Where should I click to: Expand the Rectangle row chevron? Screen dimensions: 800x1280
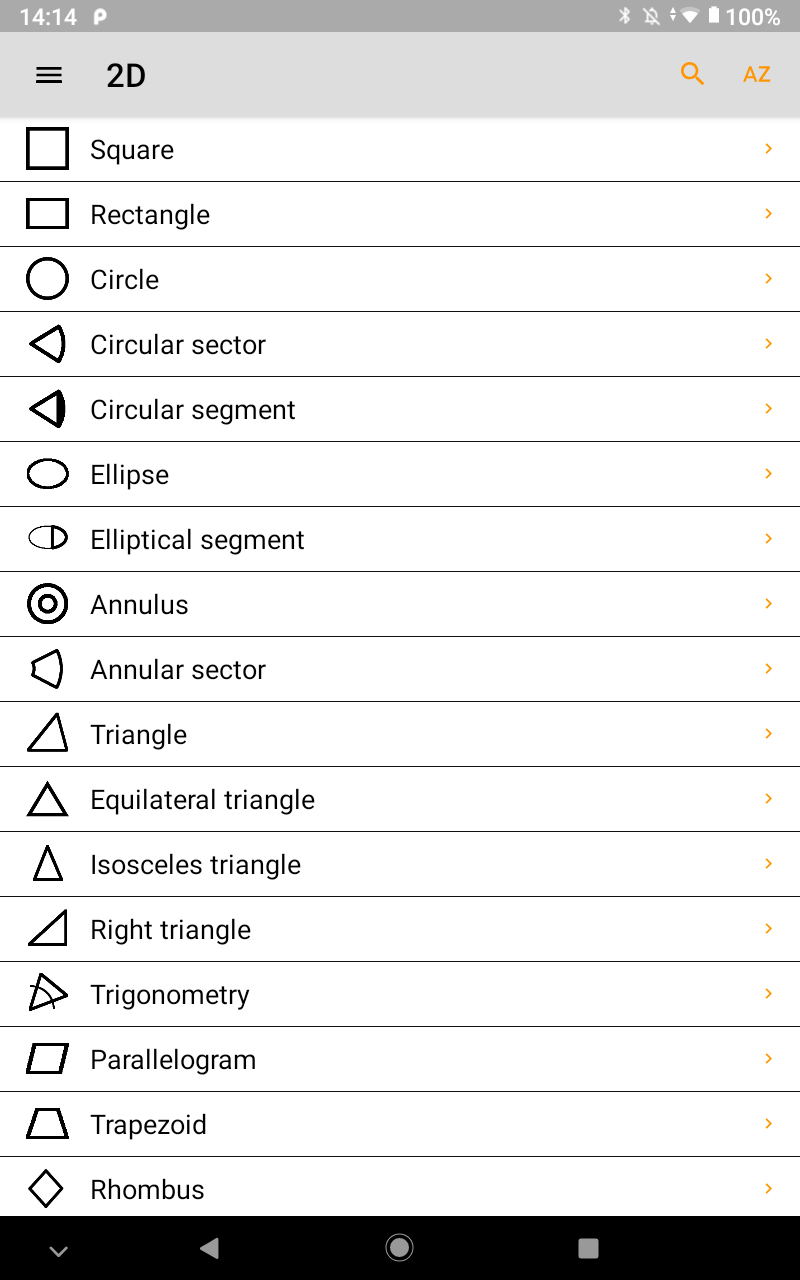(768, 214)
